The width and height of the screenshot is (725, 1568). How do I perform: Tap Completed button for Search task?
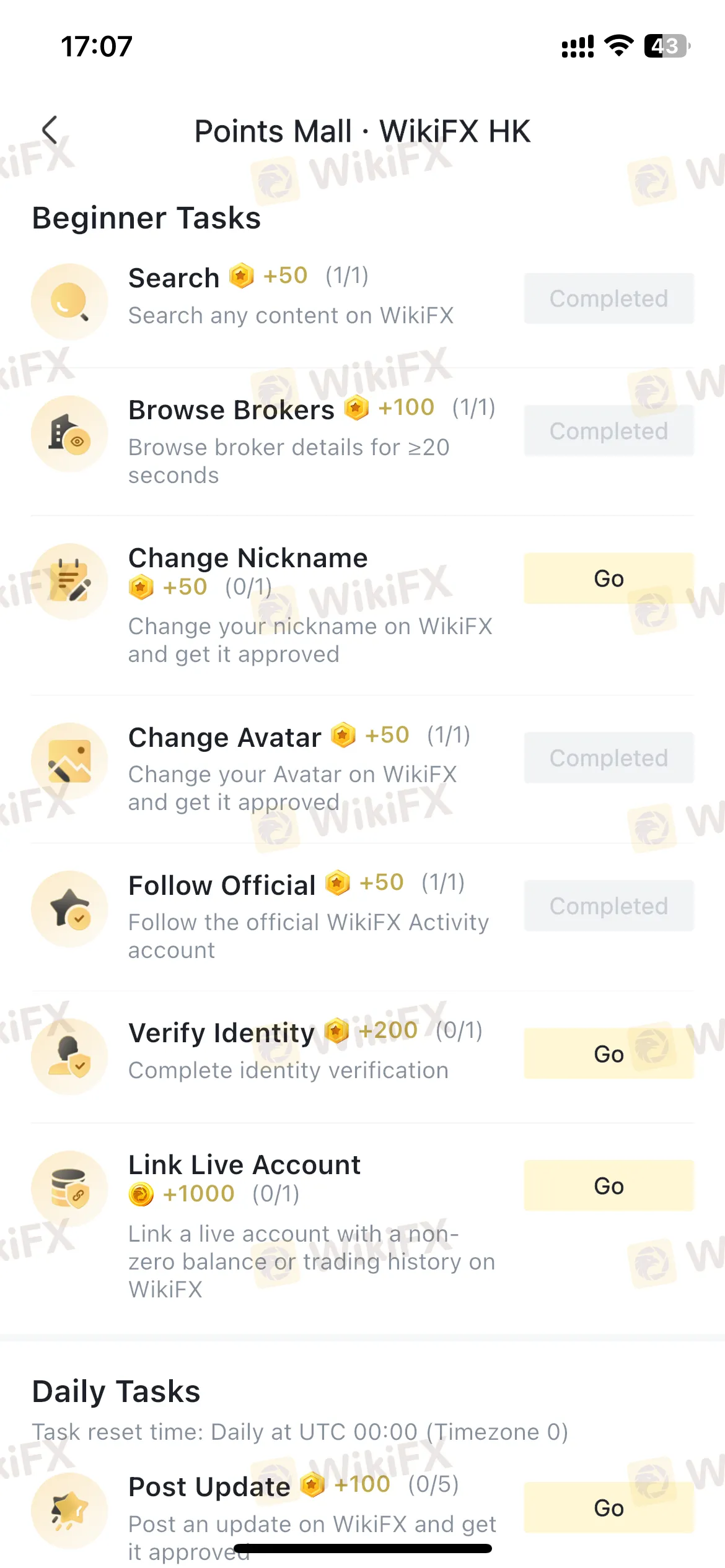click(609, 298)
